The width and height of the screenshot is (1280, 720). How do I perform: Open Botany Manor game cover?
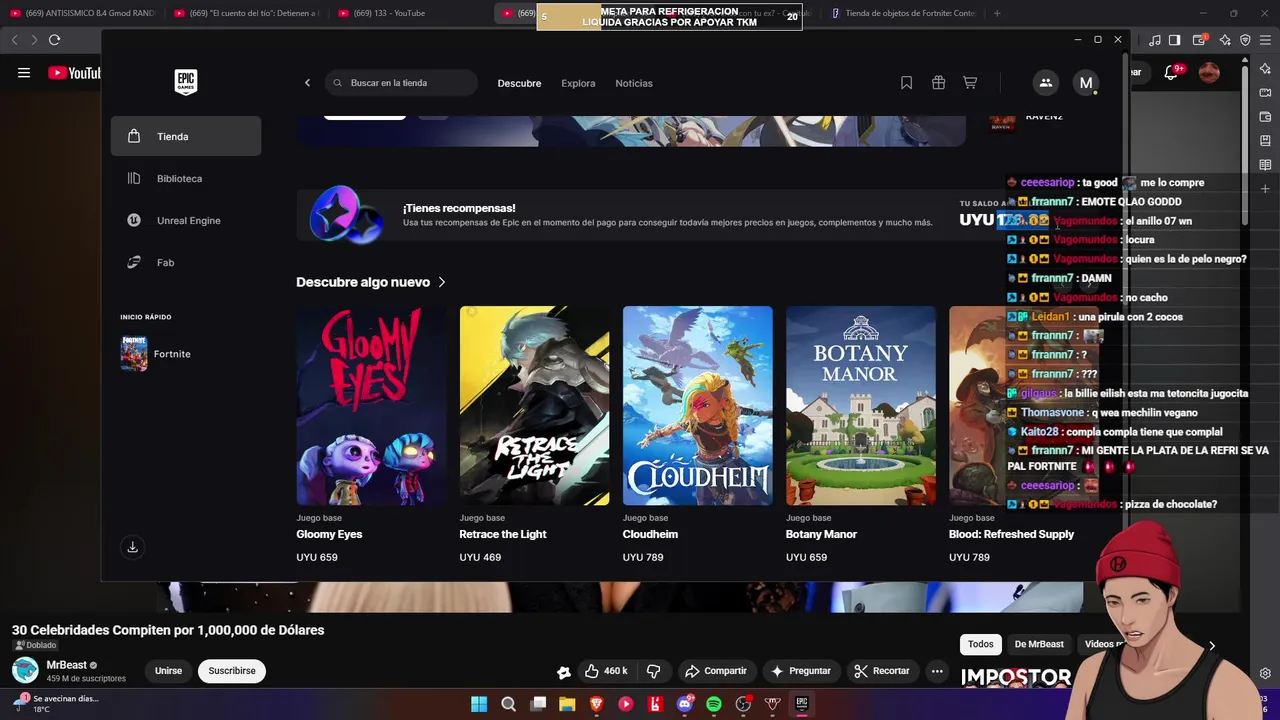pos(860,405)
